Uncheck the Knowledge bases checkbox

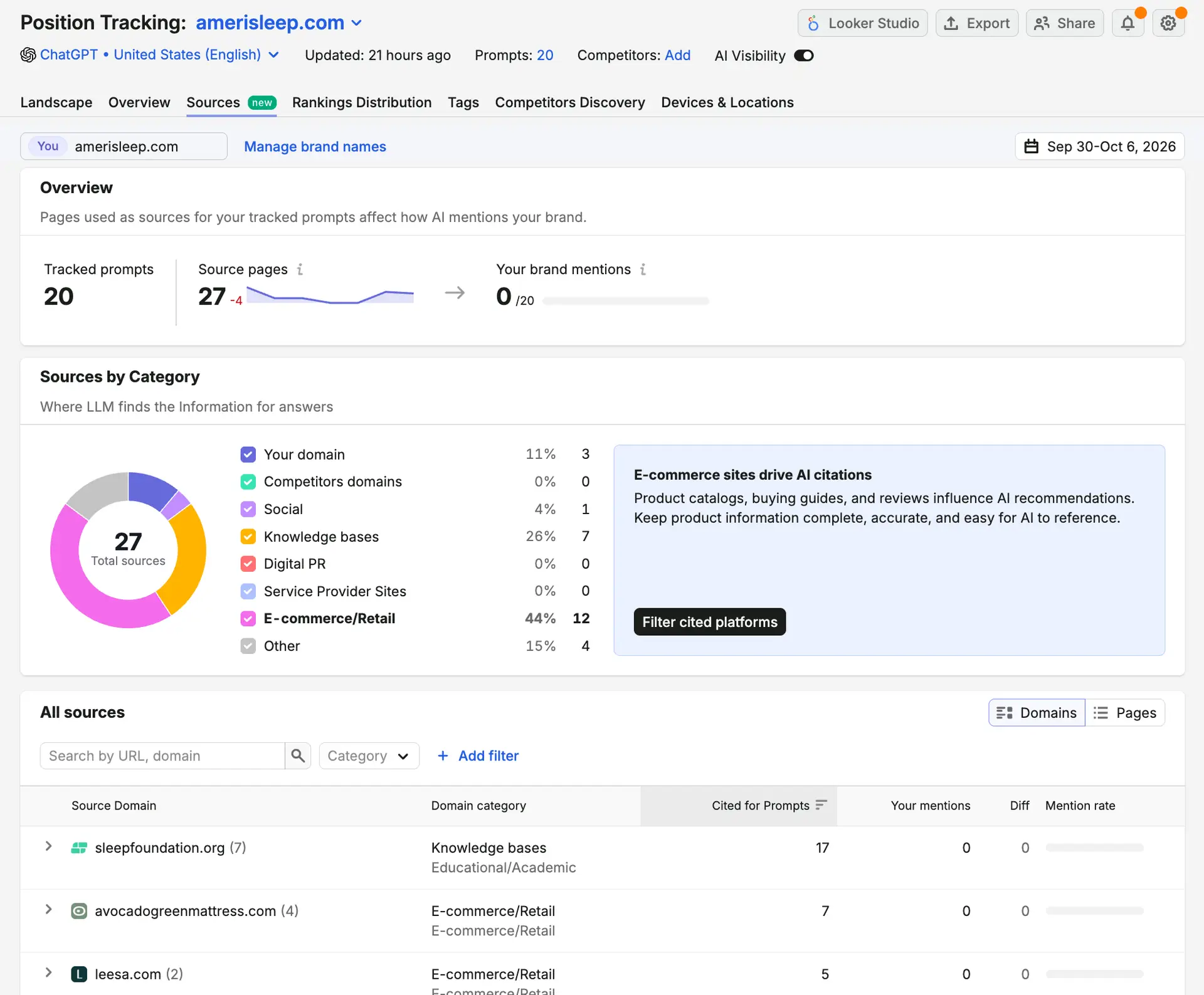(x=248, y=536)
